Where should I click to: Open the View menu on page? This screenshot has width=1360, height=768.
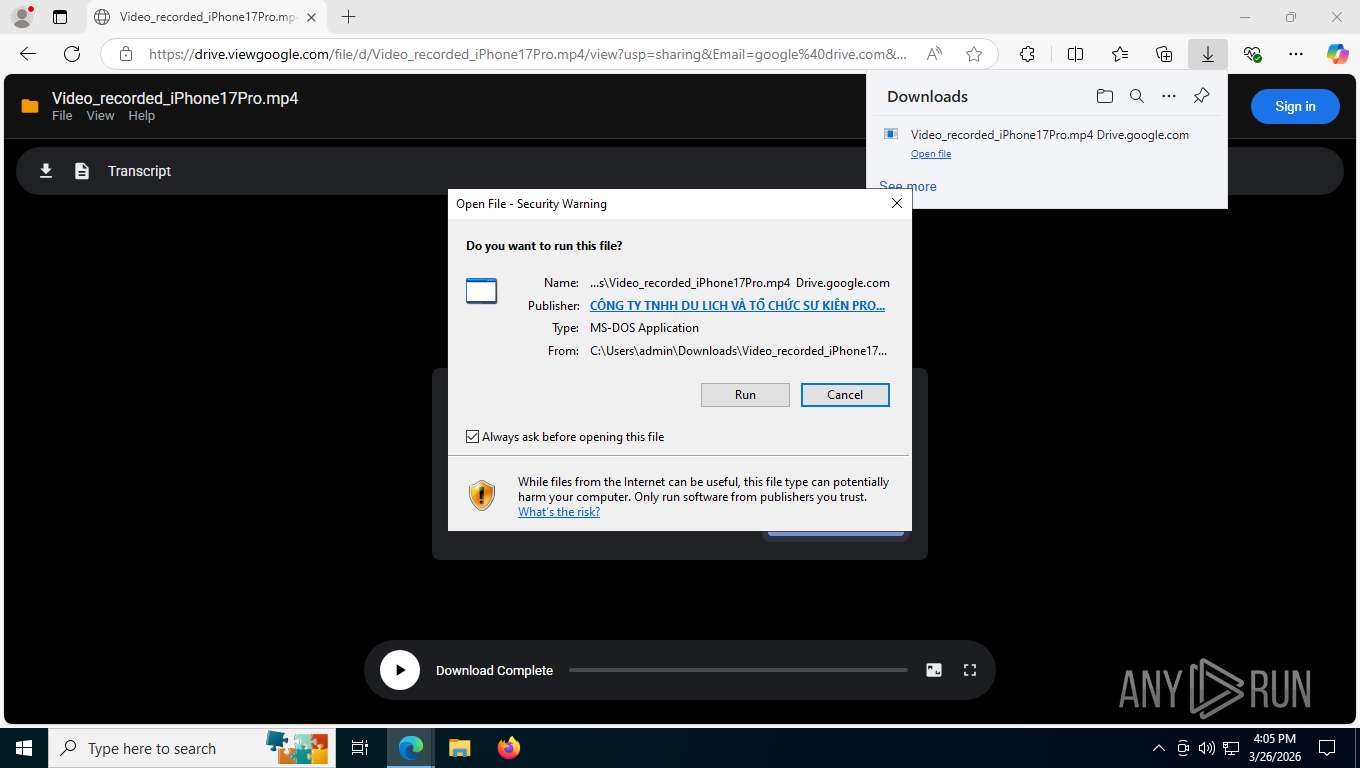pyautogui.click(x=100, y=116)
